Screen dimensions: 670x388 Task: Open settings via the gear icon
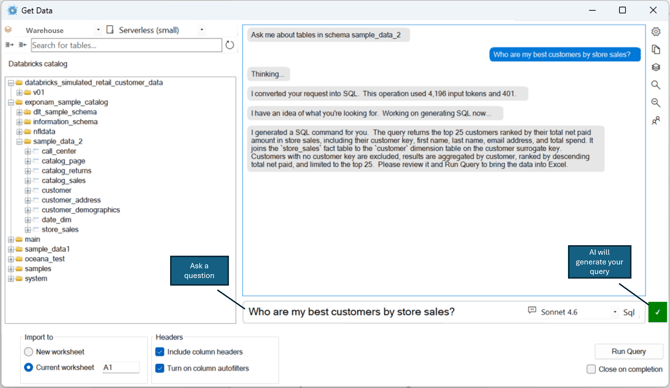(x=655, y=31)
